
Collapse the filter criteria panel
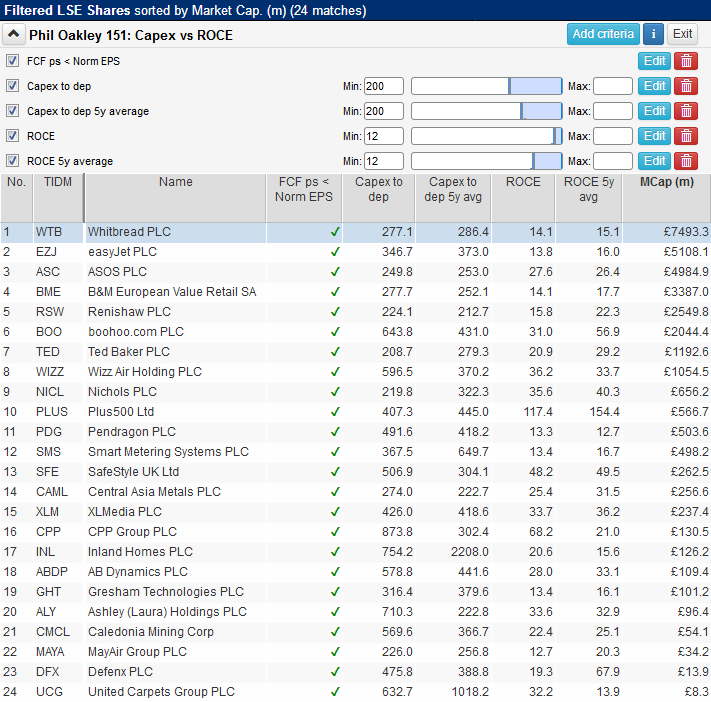[14, 34]
